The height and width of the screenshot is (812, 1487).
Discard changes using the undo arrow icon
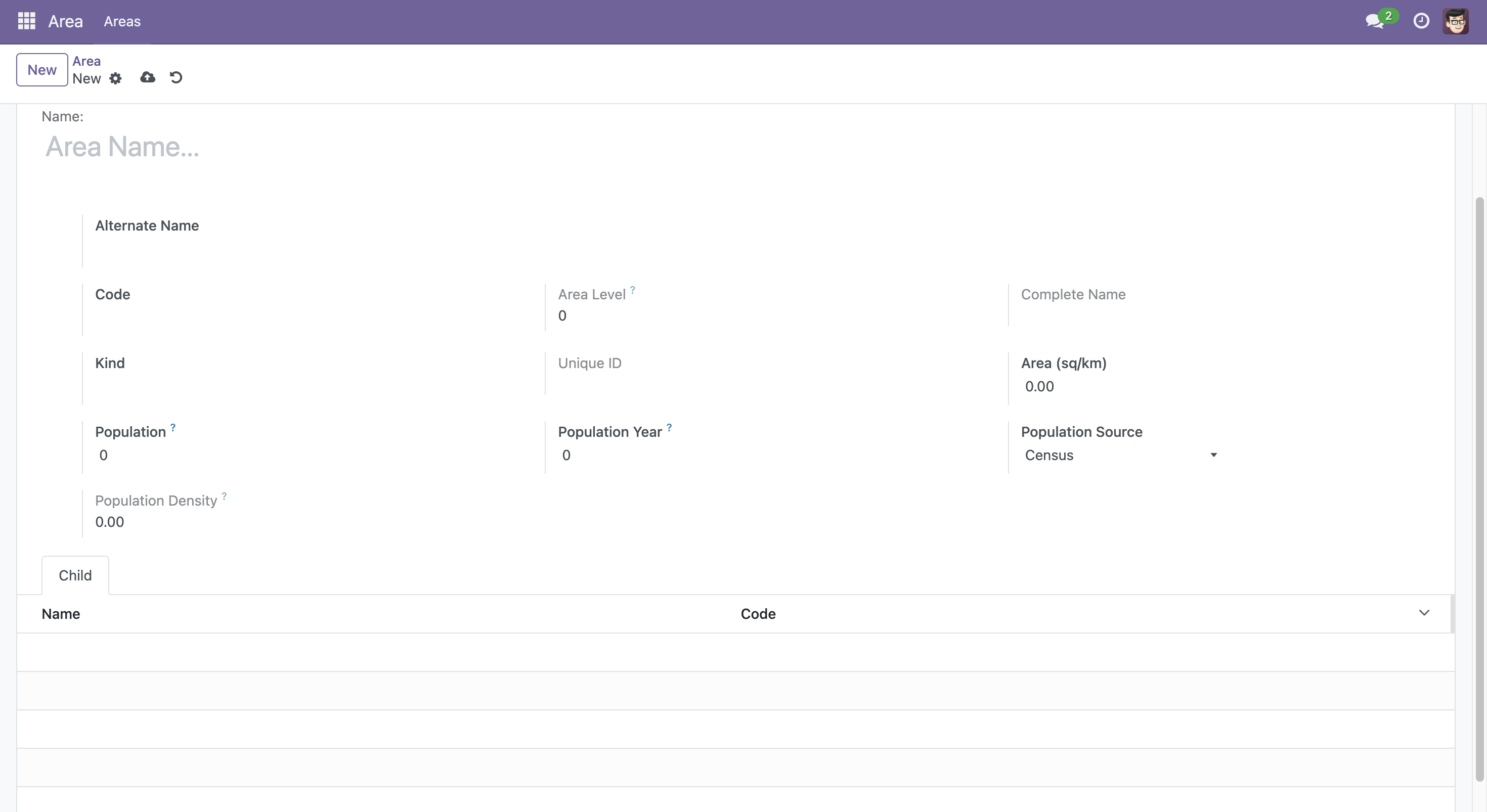176,78
